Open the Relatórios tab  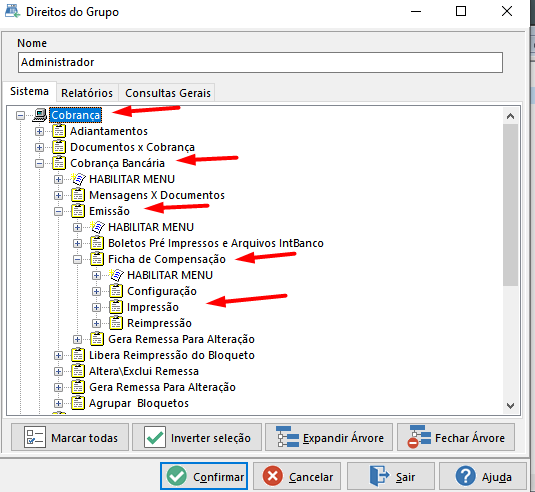tap(87, 93)
